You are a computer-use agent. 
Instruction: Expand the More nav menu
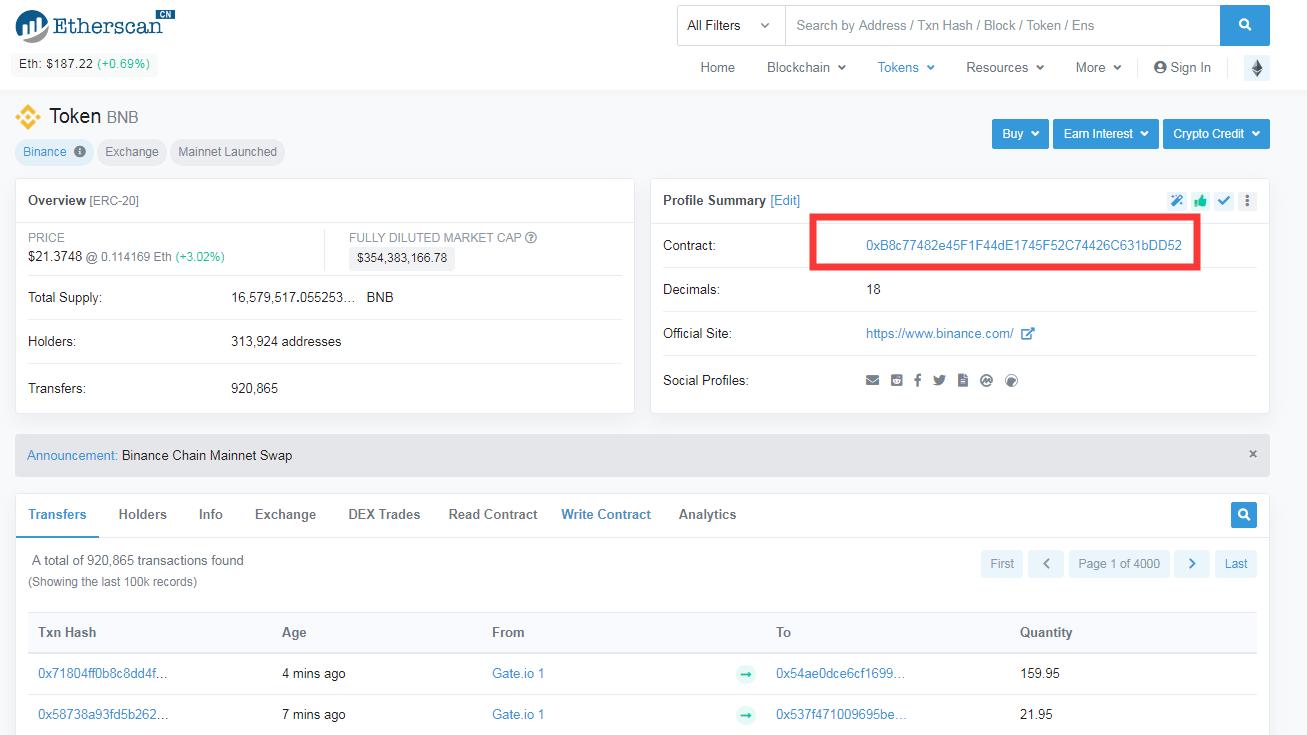pos(1099,68)
